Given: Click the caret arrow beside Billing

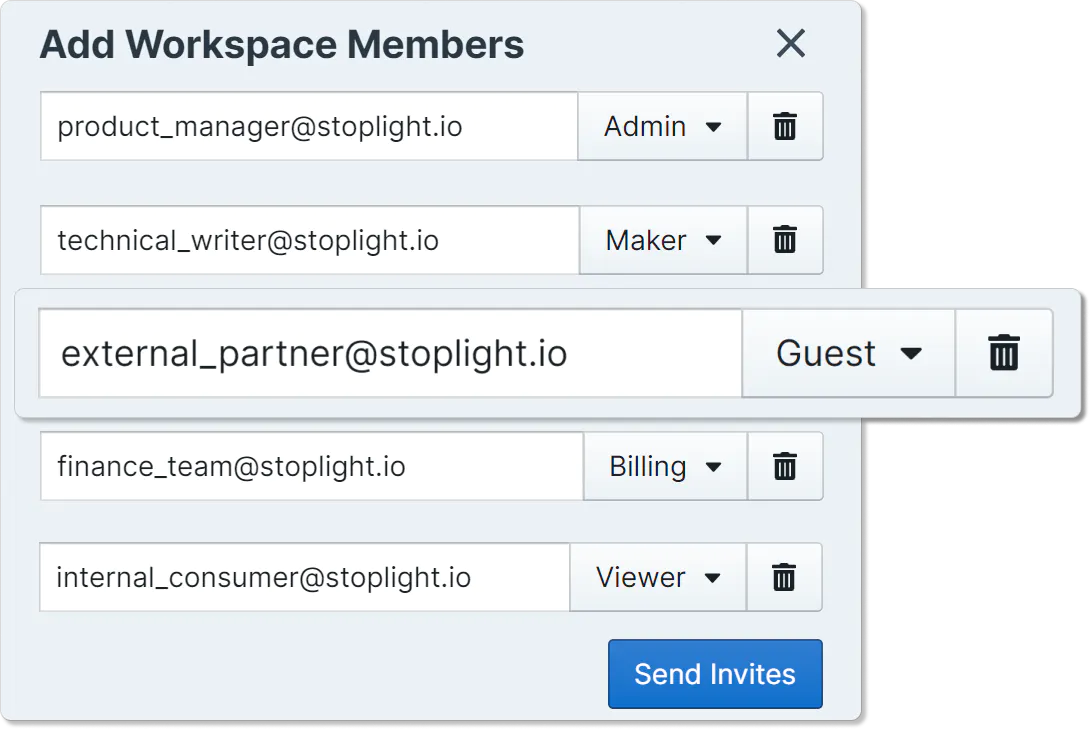Looking at the screenshot, I should click(x=713, y=467).
